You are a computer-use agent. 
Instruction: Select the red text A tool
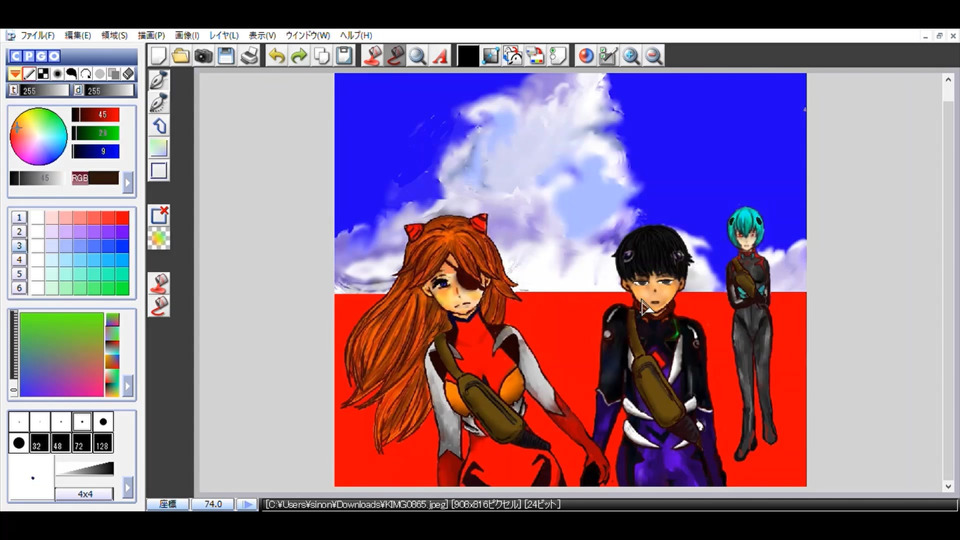pos(440,56)
